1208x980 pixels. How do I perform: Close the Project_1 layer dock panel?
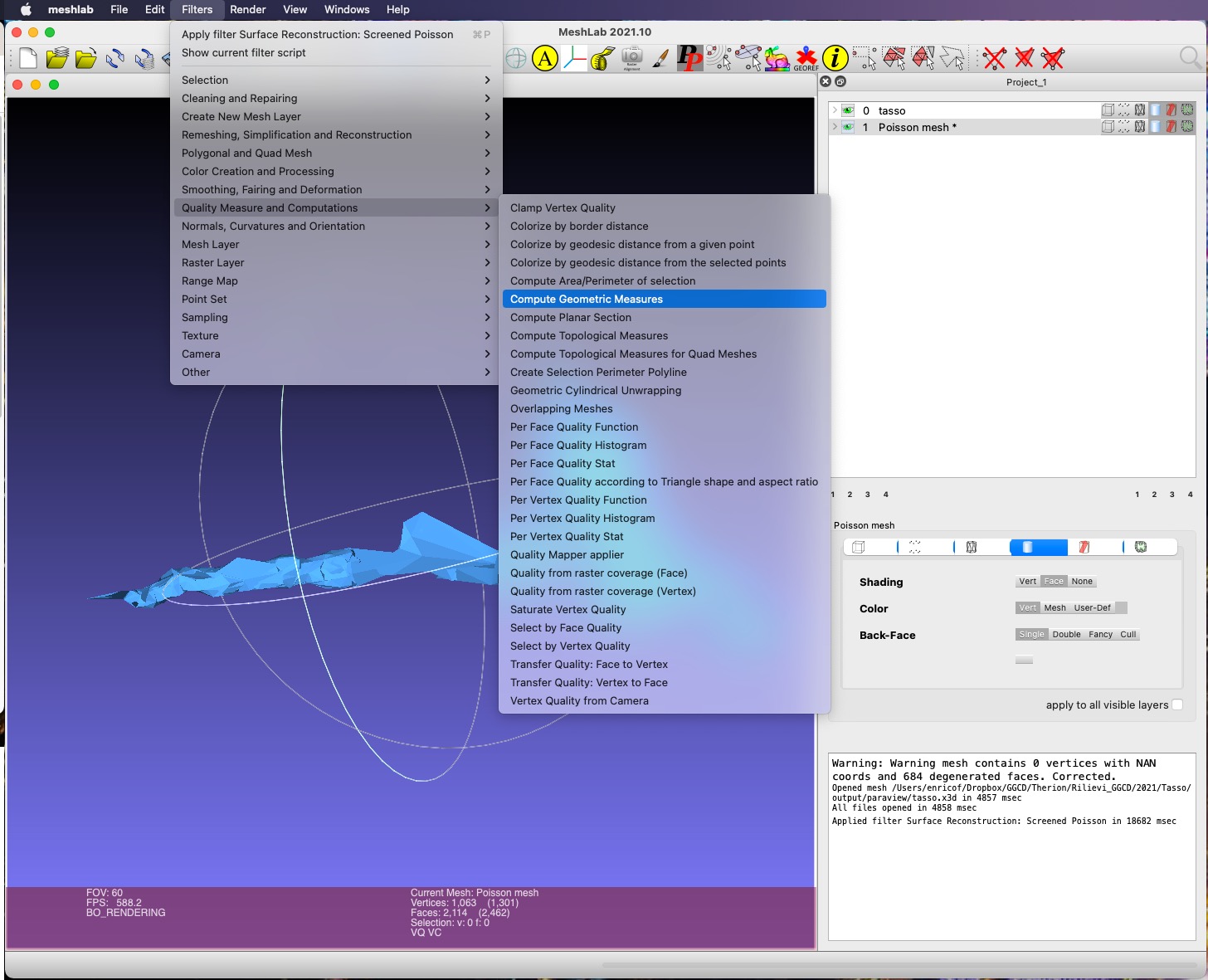825,81
